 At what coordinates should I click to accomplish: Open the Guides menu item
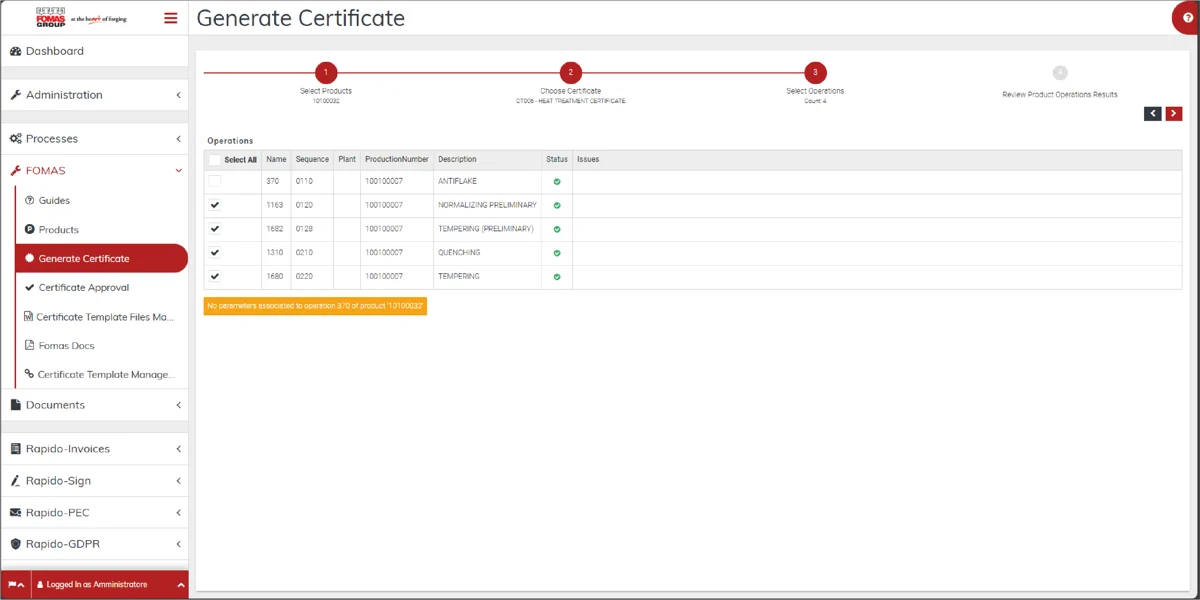point(101,200)
